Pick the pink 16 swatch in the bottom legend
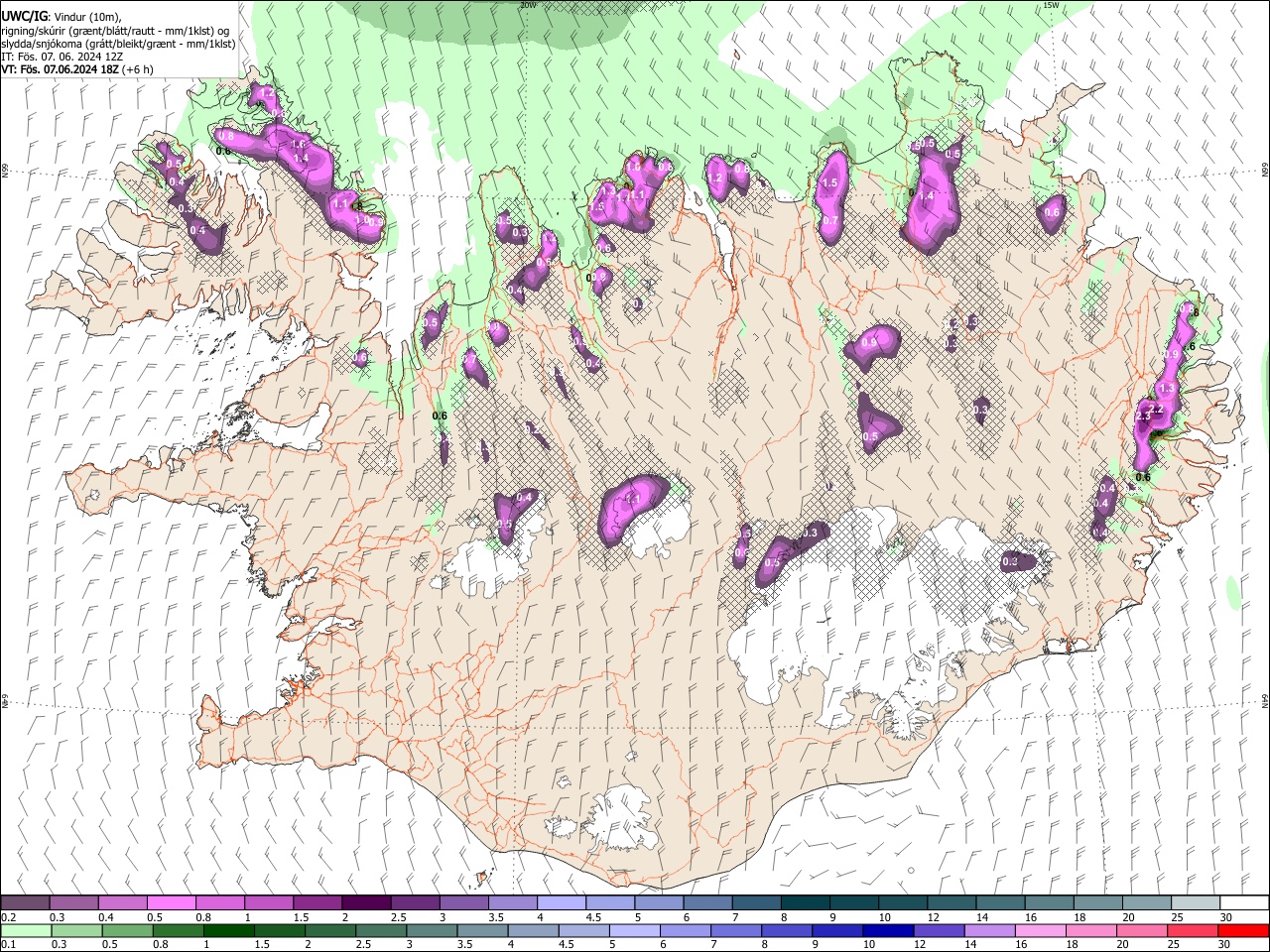This screenshot has height=952, width=1270. (1040, 931)
